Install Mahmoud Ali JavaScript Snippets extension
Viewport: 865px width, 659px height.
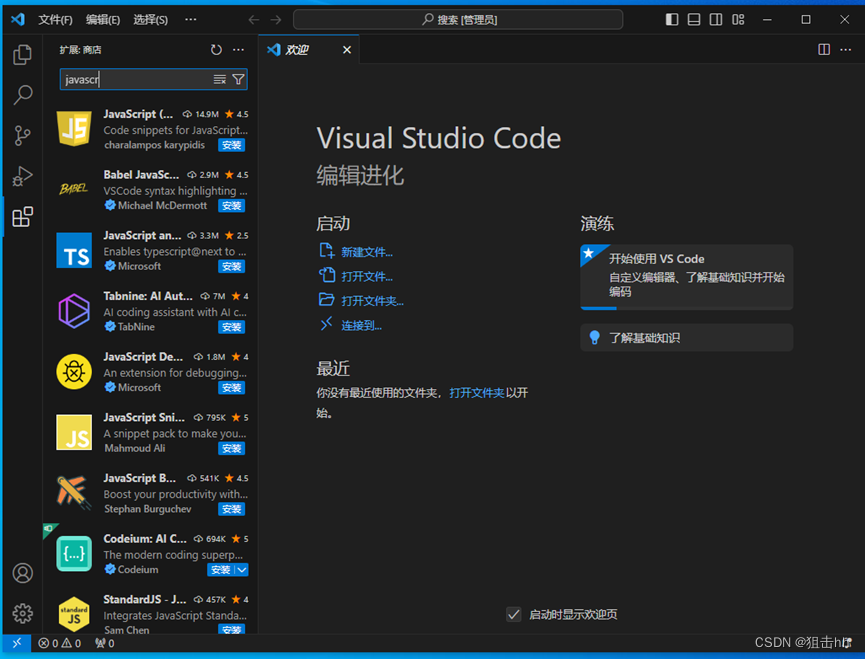coord(231,448)
